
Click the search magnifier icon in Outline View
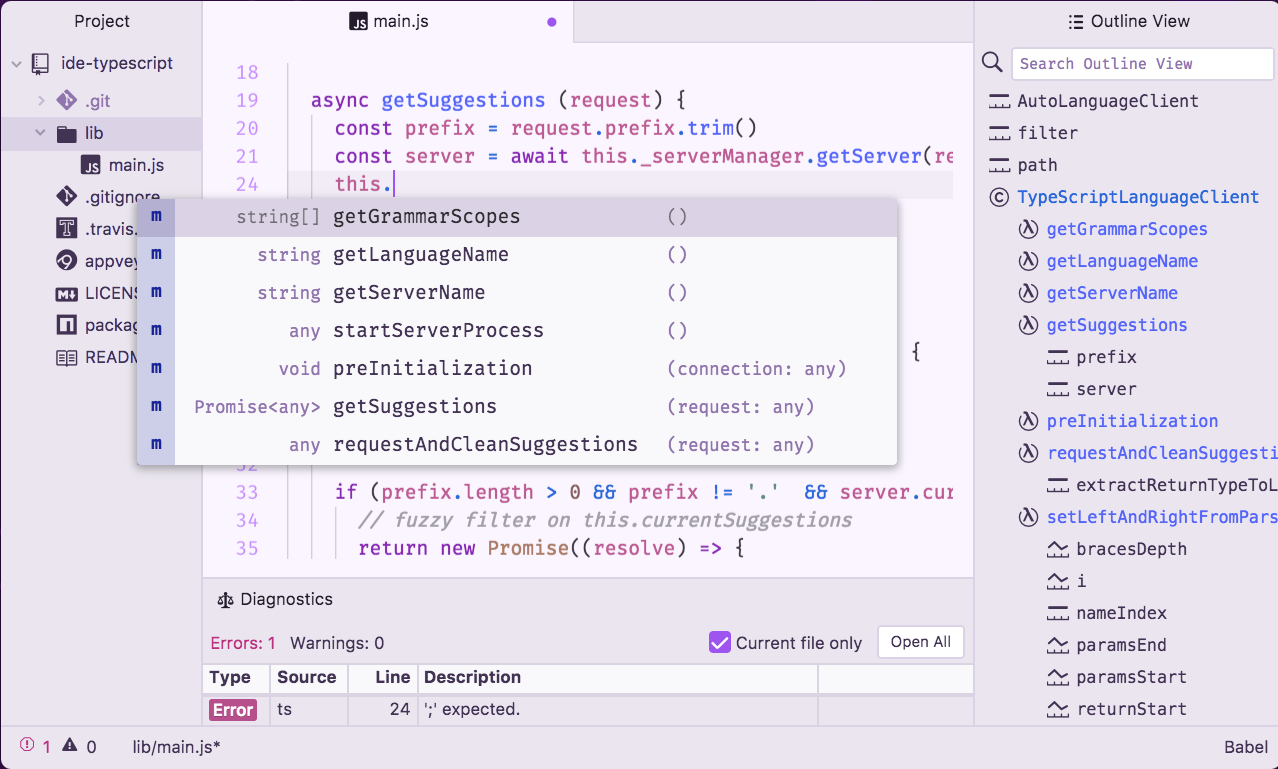(992, 63)
